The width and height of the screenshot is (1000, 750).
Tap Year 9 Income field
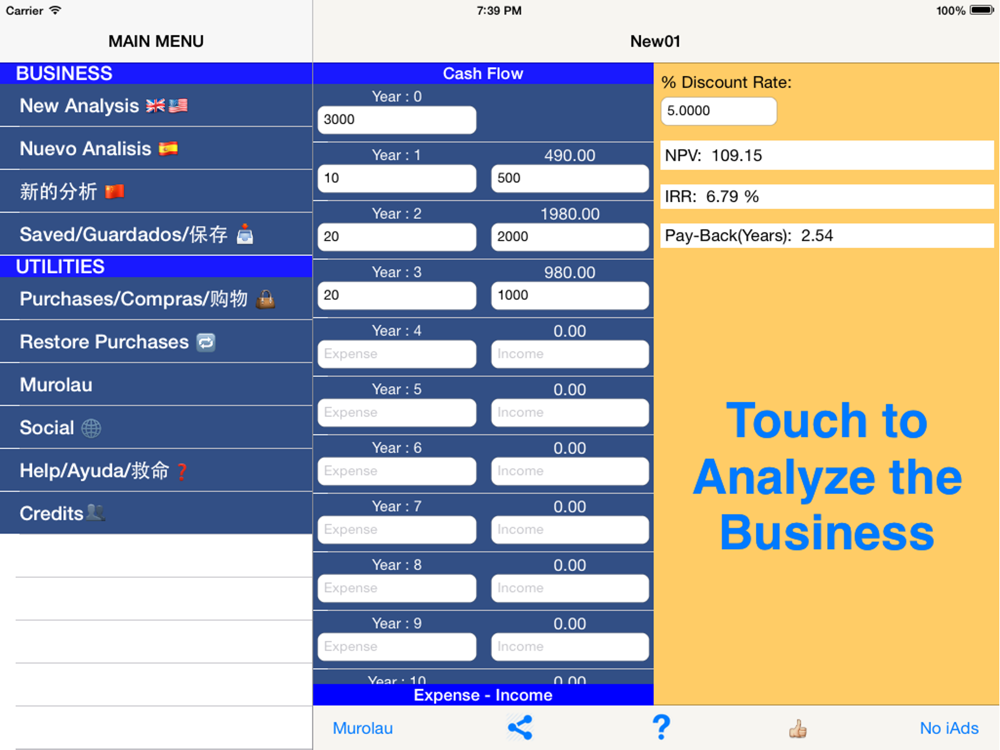click(x=570, y=647)
